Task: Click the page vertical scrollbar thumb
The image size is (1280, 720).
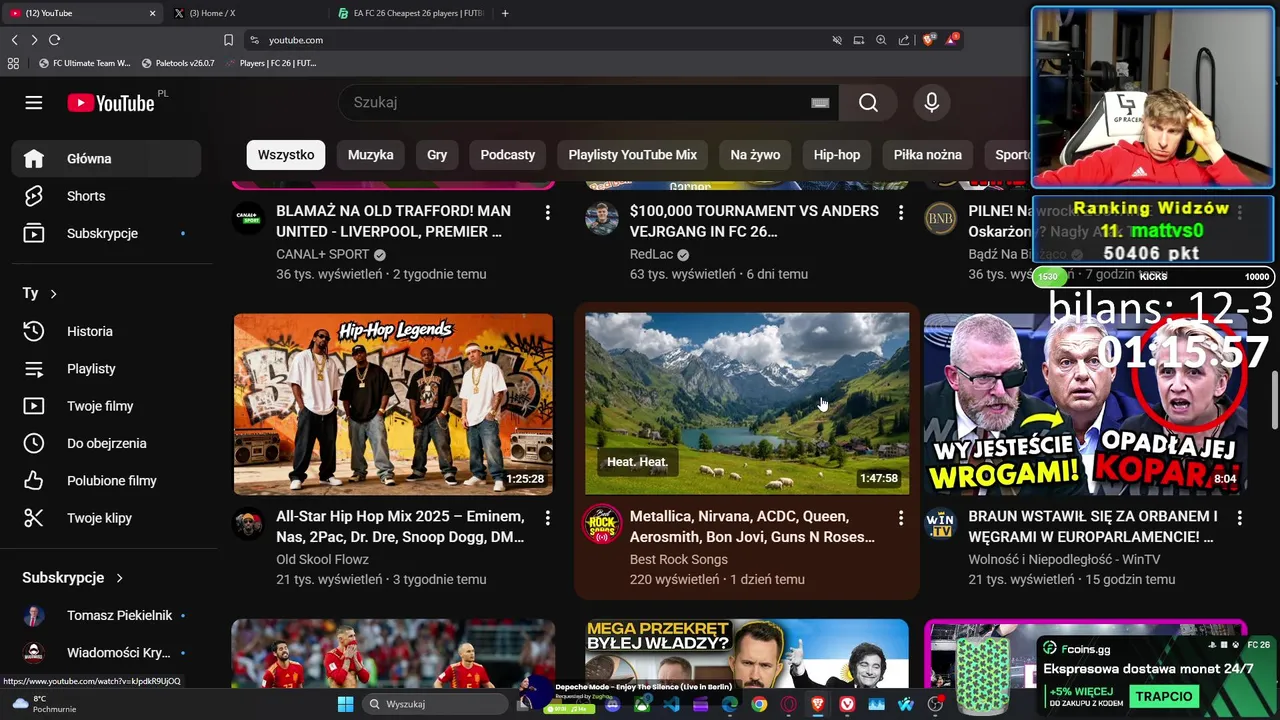Action: coord(1275,400)
